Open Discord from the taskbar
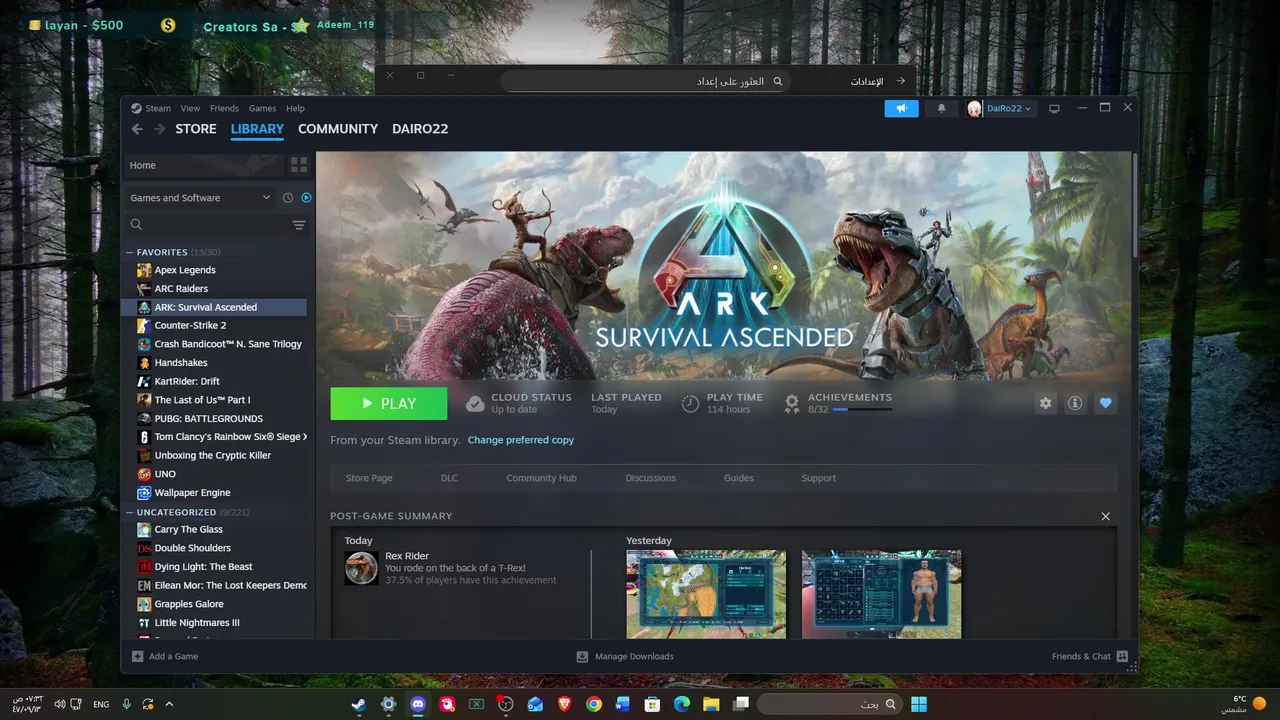The width and height of the screenshot is (1280, 720). 418,704
